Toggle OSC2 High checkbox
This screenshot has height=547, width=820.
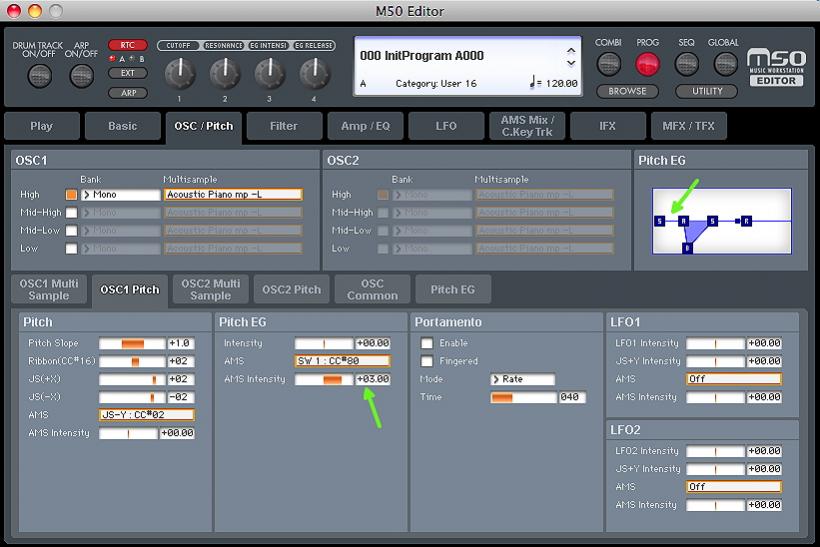pyautogui.click(x=383, y=195)
